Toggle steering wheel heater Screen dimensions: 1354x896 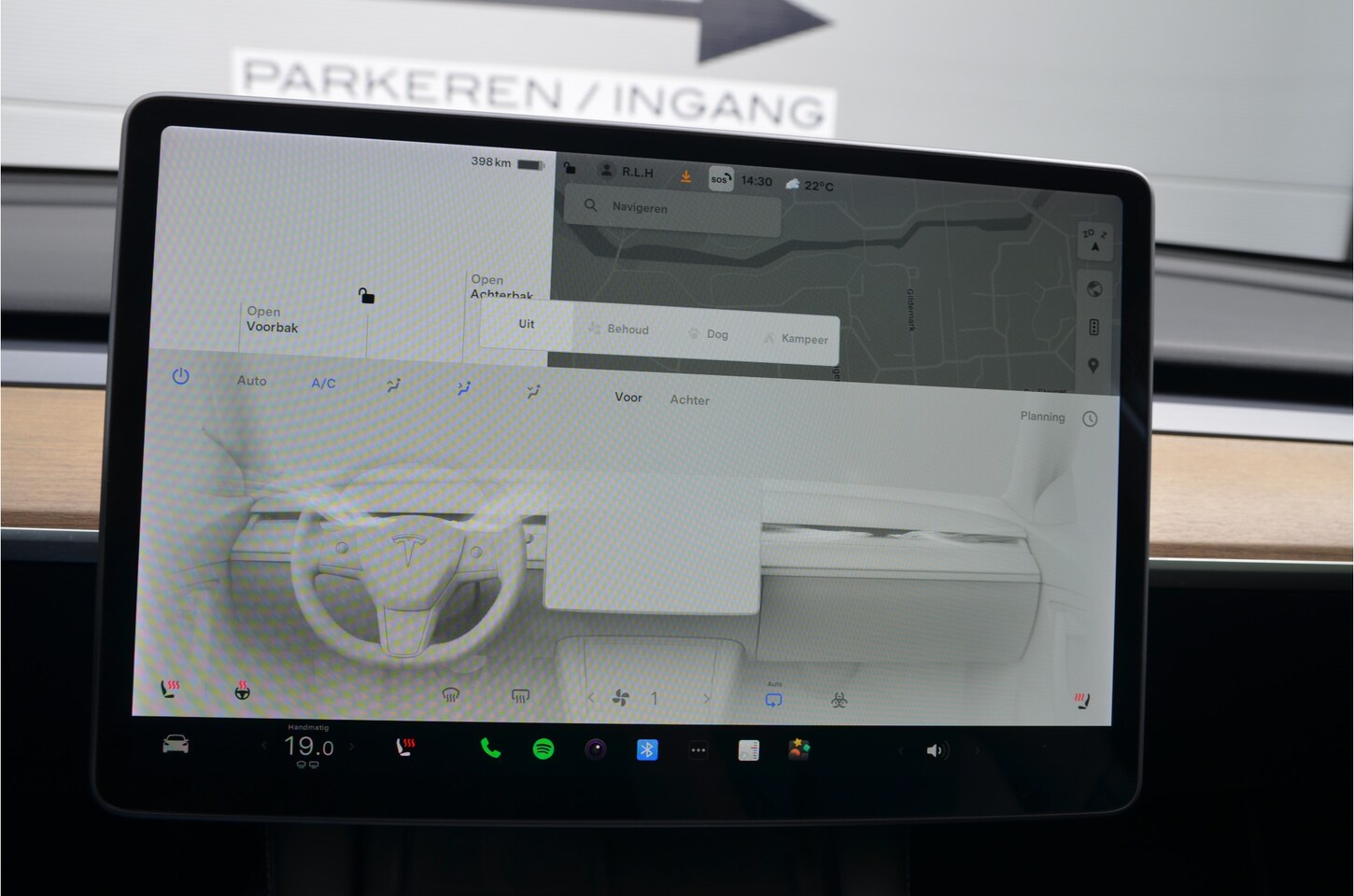[242, 691]
